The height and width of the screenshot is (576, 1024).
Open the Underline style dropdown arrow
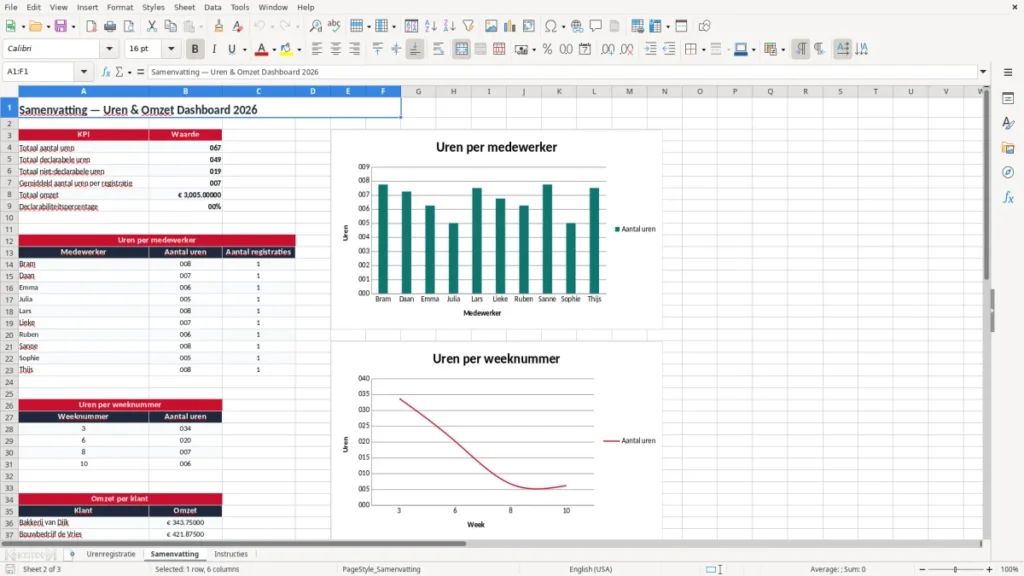point(244,50)
